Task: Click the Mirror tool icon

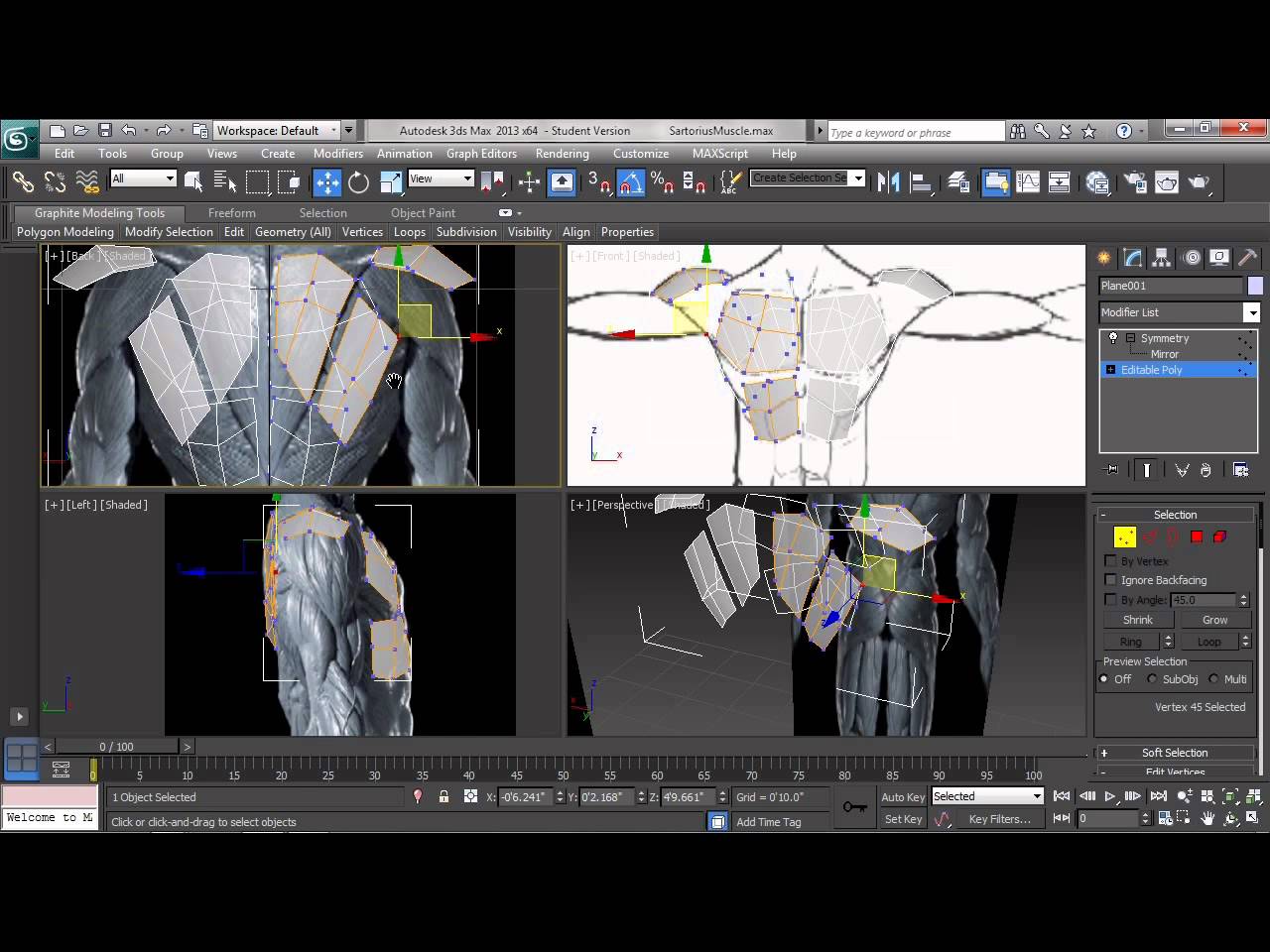Action: click(x=889, y=182)
